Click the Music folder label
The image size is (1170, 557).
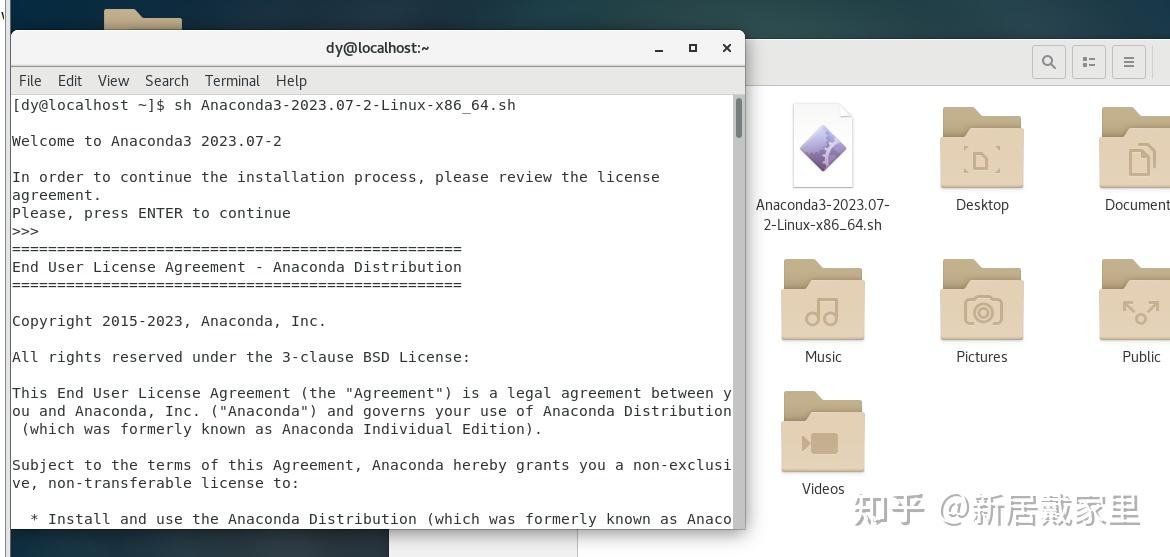pyautogui.click(x=823, y=357)
